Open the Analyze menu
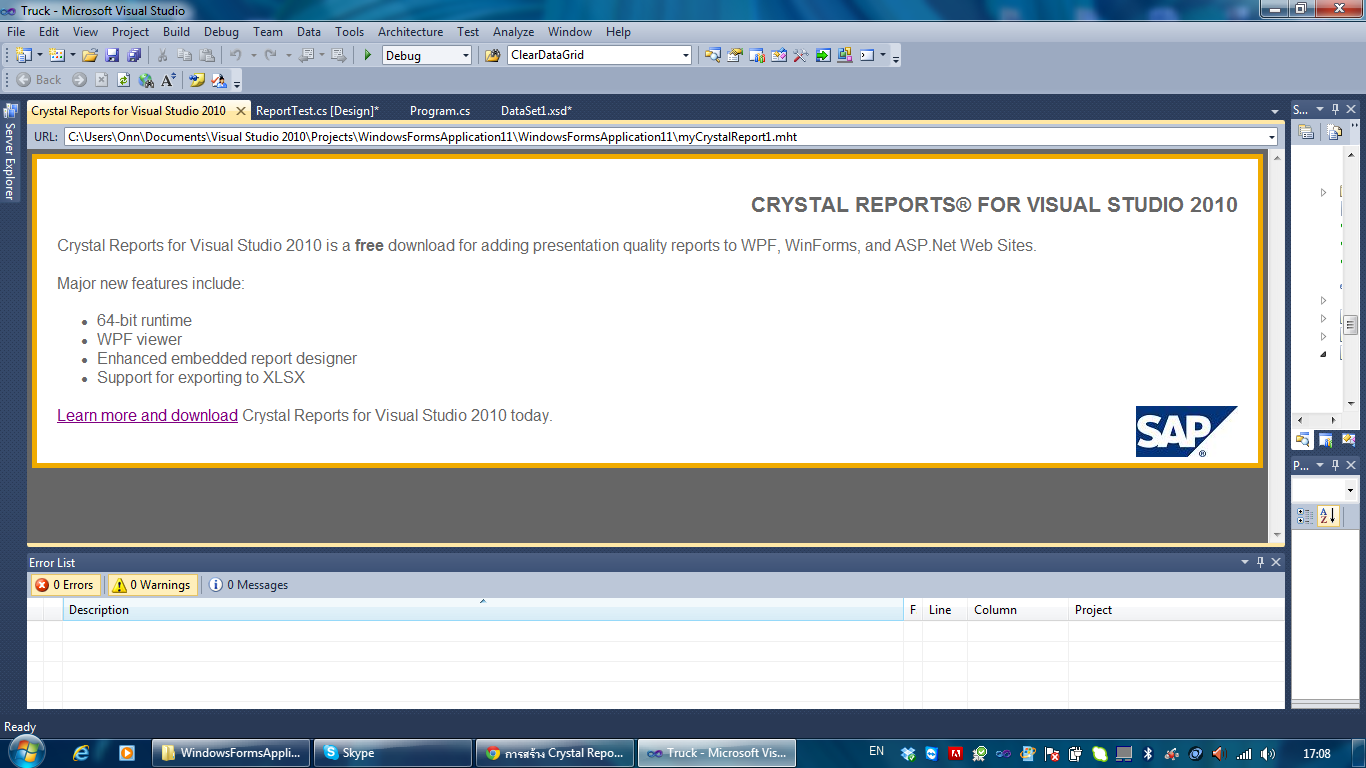Image resolution: width=1366 pixels, height=768 pixels. coord(514,32)
